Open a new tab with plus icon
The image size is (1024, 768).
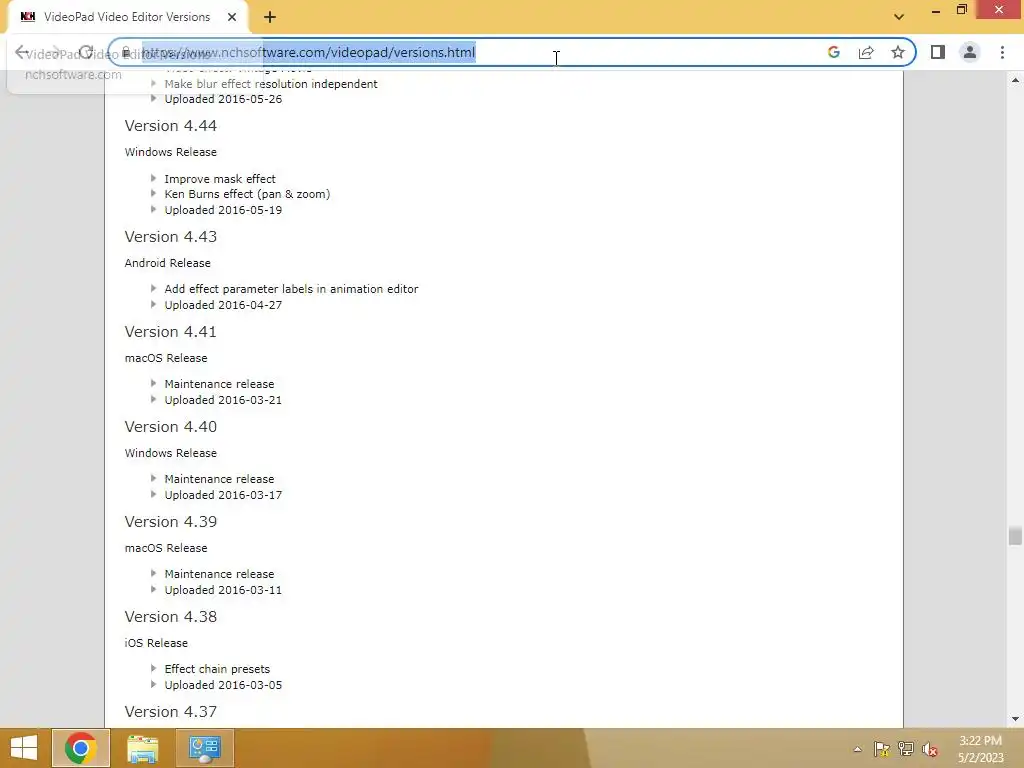[x=270, y=18]
